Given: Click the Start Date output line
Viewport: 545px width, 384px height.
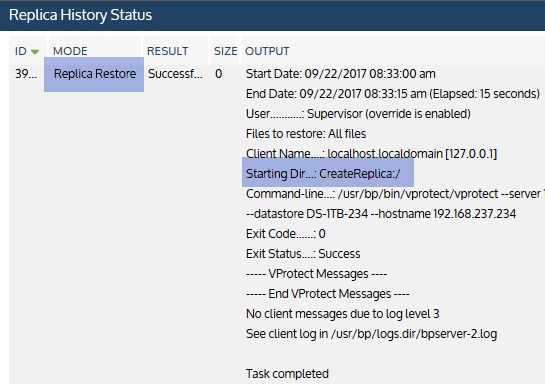Looking at the screenshot, I should pos(341,74).
